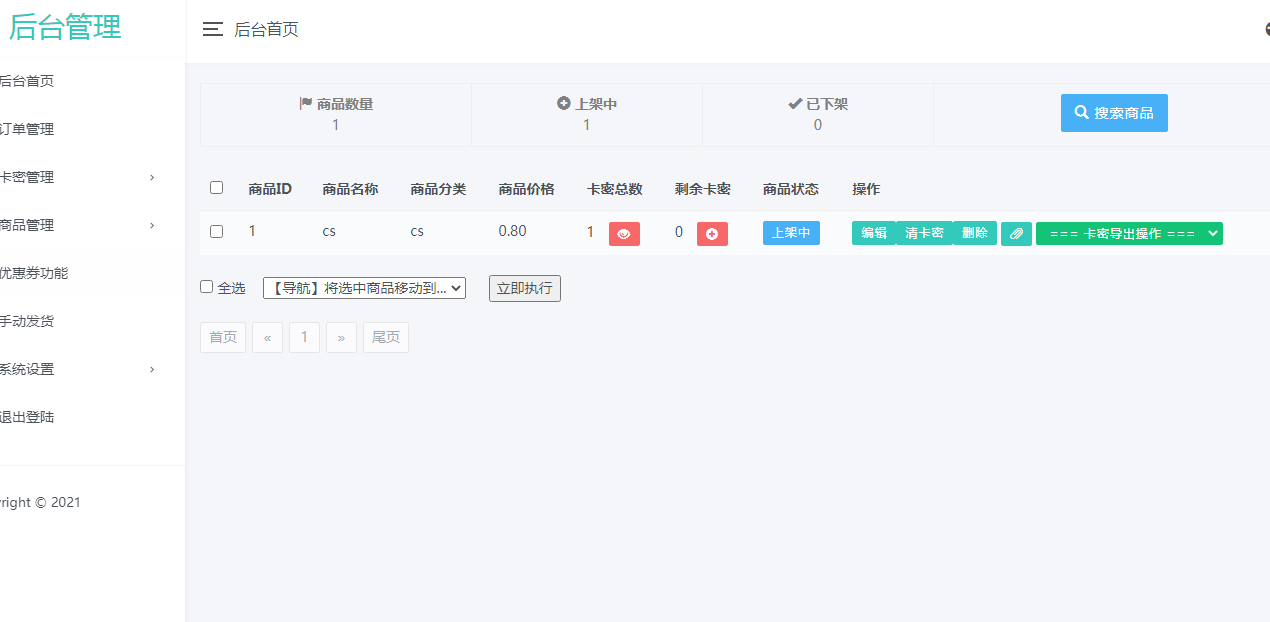The width and height of the screenshot is (1270, 622).
Task: Open the 将选中商品移动到 dropdown
Action: coord(364,288)
